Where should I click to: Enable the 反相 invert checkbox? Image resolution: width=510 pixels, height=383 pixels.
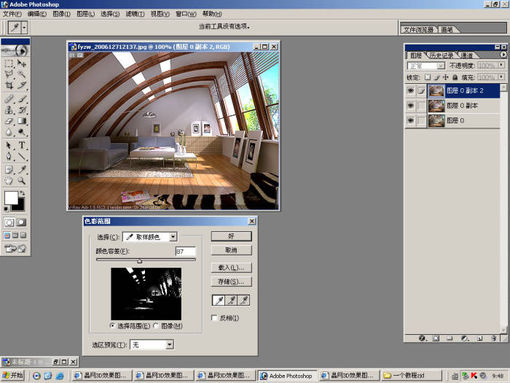pos(214,318)
